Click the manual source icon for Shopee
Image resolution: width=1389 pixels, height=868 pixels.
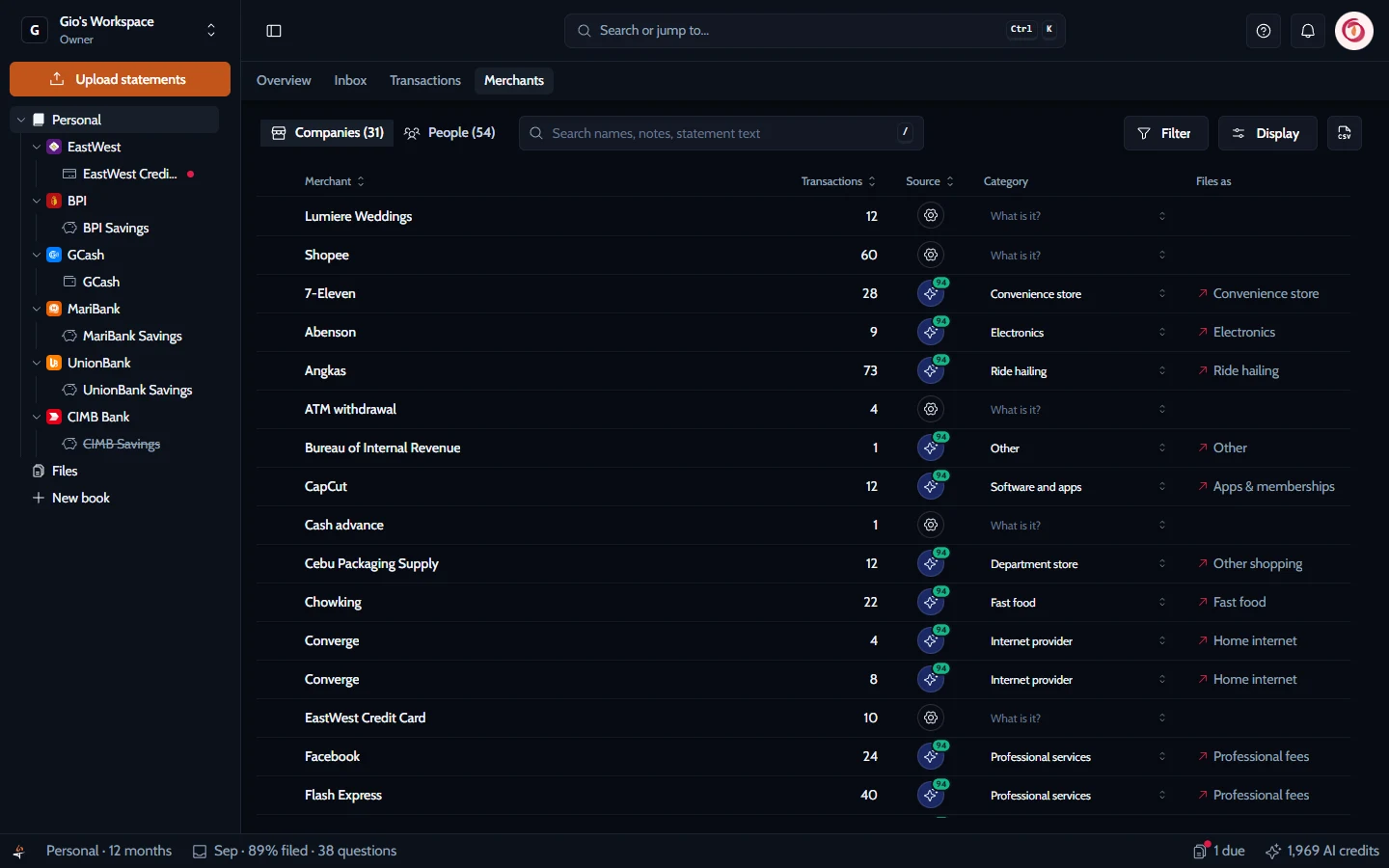coord(931,255)
